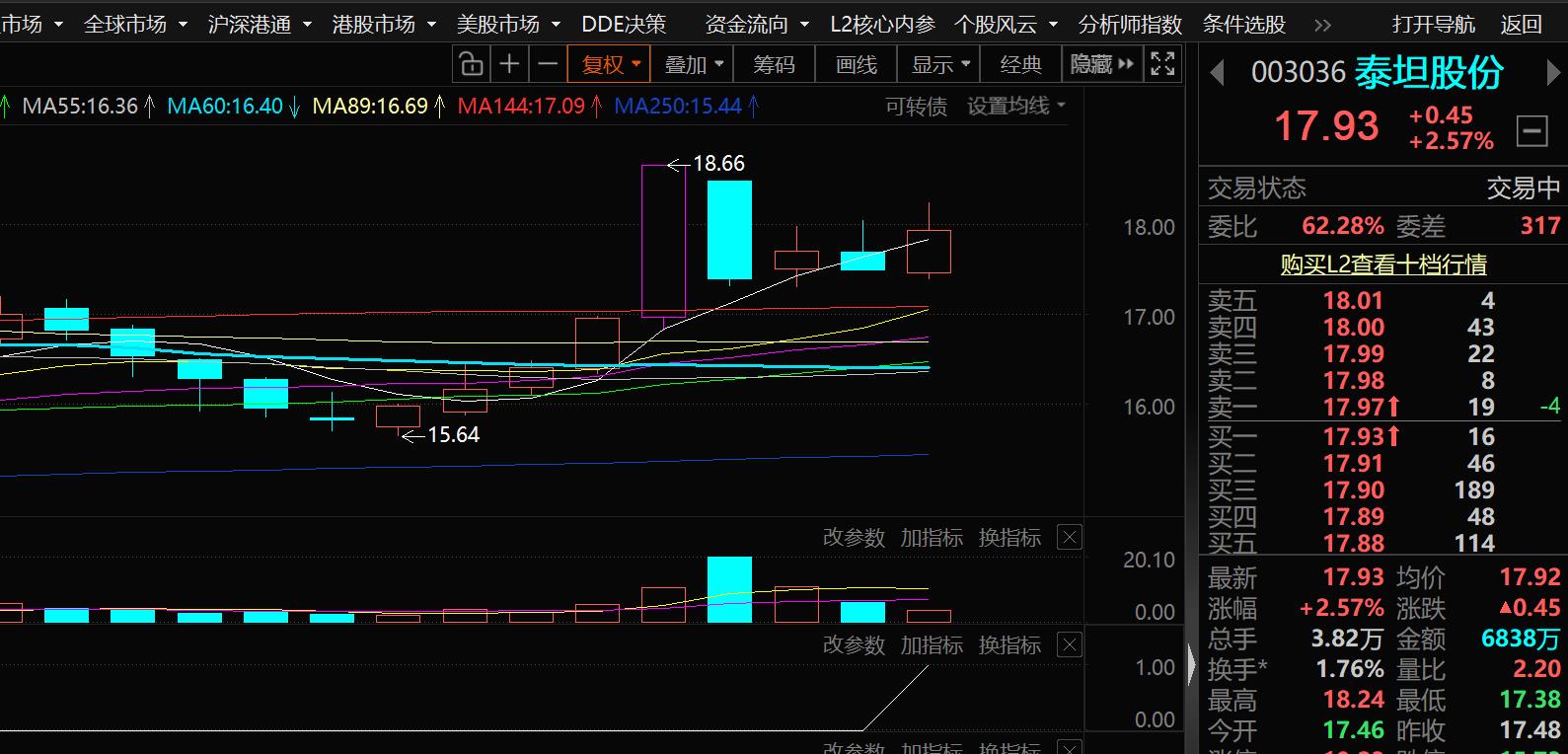The image size is (1568, 754).
Task: Select 卖一 price 17.97 row
Action: [x=1381, y=407]
